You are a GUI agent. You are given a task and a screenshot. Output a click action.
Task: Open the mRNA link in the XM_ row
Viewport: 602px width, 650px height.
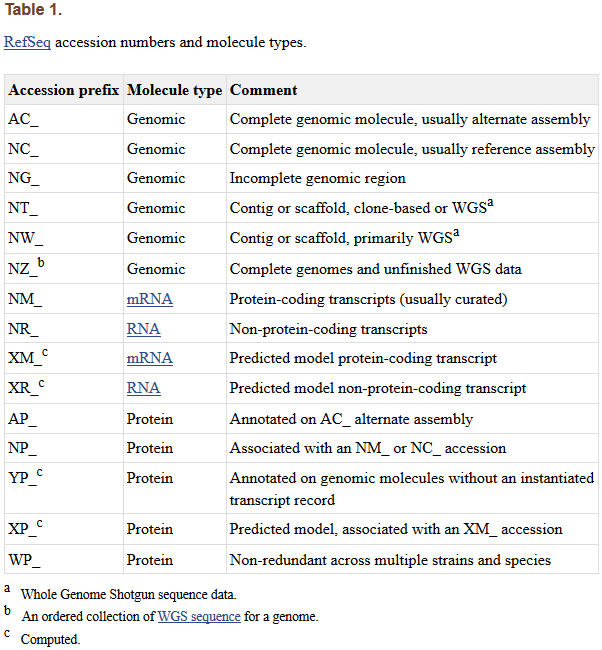pos(149,358)
